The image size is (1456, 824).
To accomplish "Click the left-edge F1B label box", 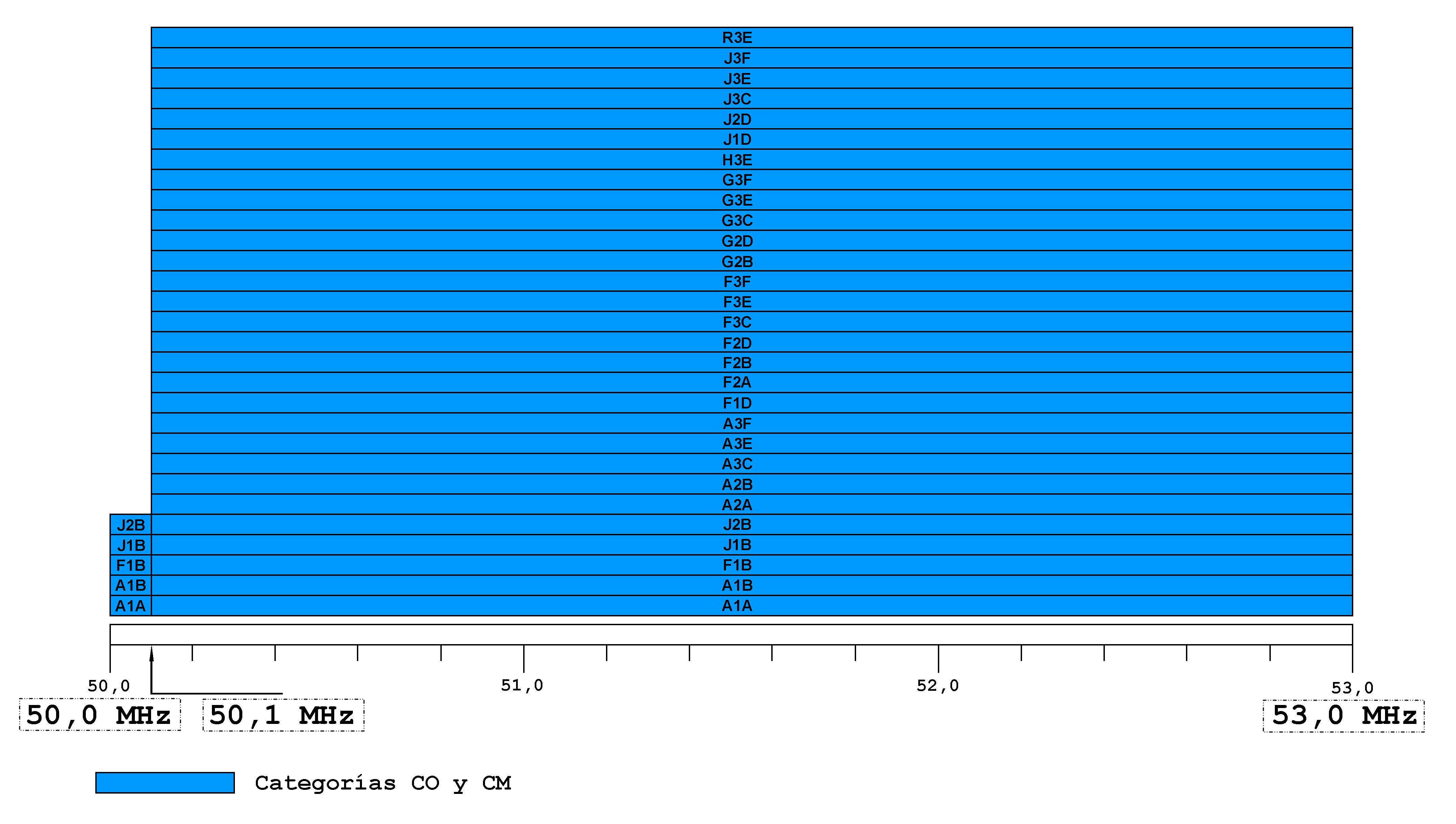I will tap(131, 565).
